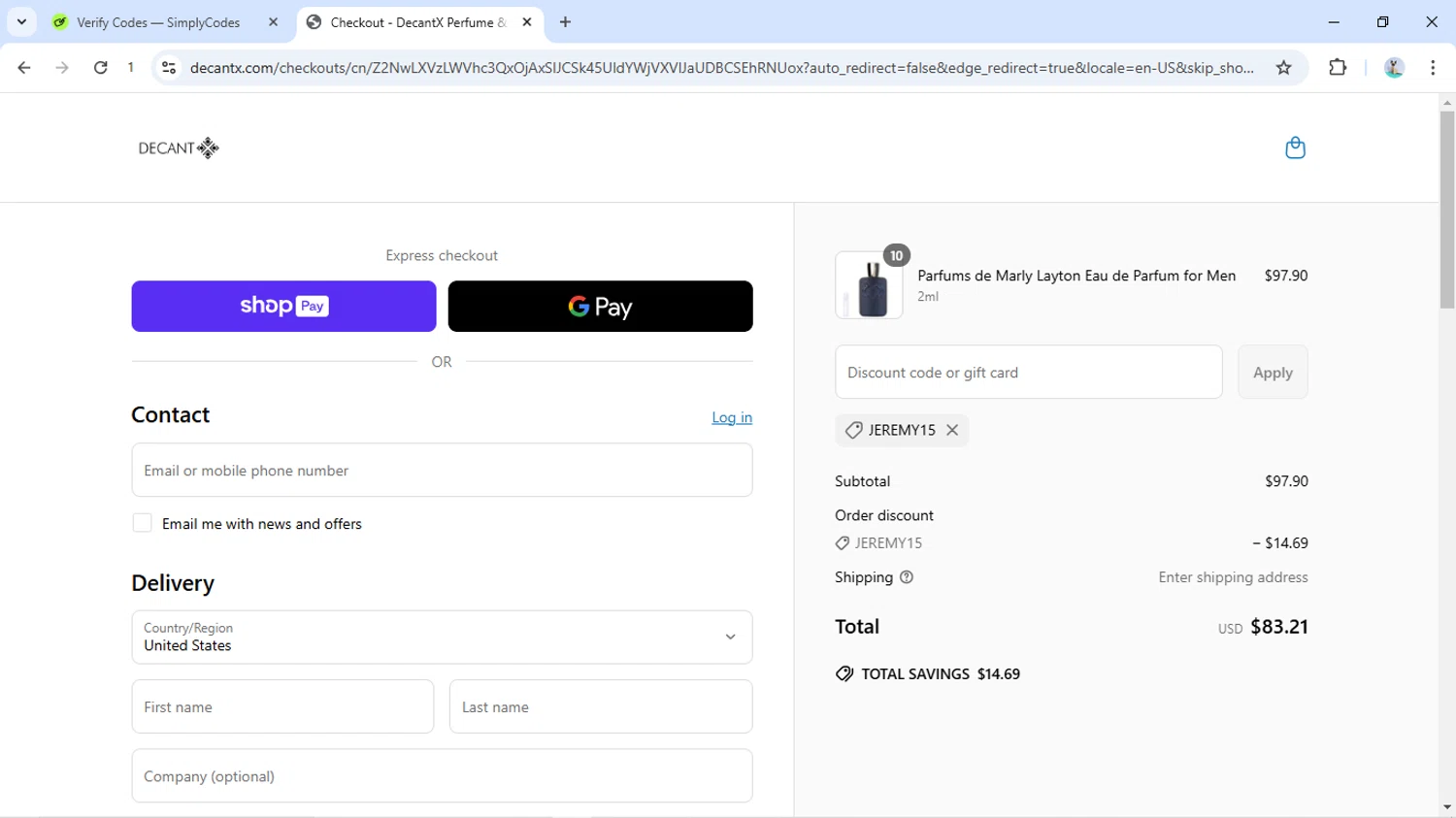The width and height of the screenshot is (1456, 818).
Task: Click the Express checkout label
Action: point(442,255)
